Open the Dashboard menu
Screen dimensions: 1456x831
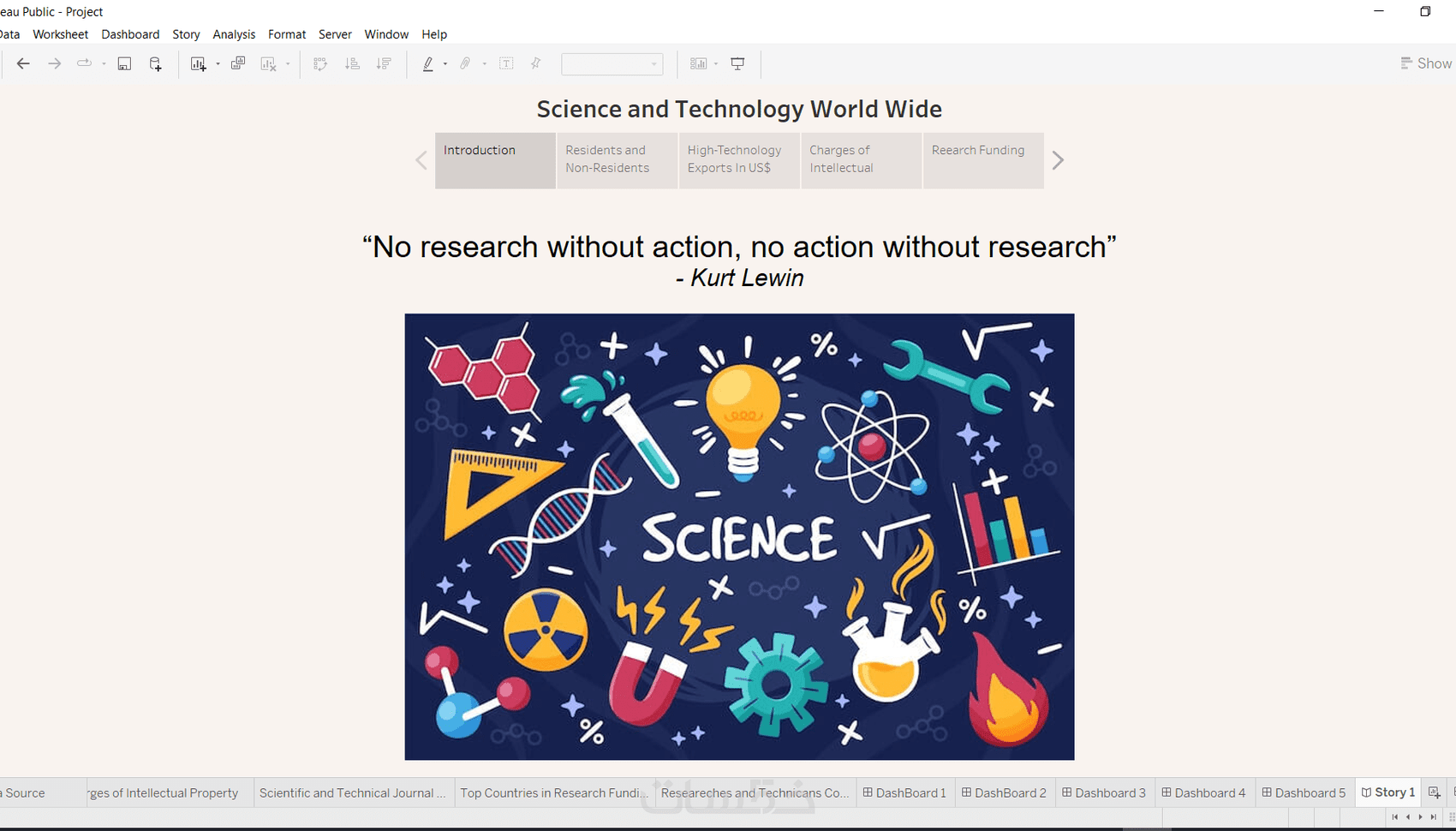point(130,34)
